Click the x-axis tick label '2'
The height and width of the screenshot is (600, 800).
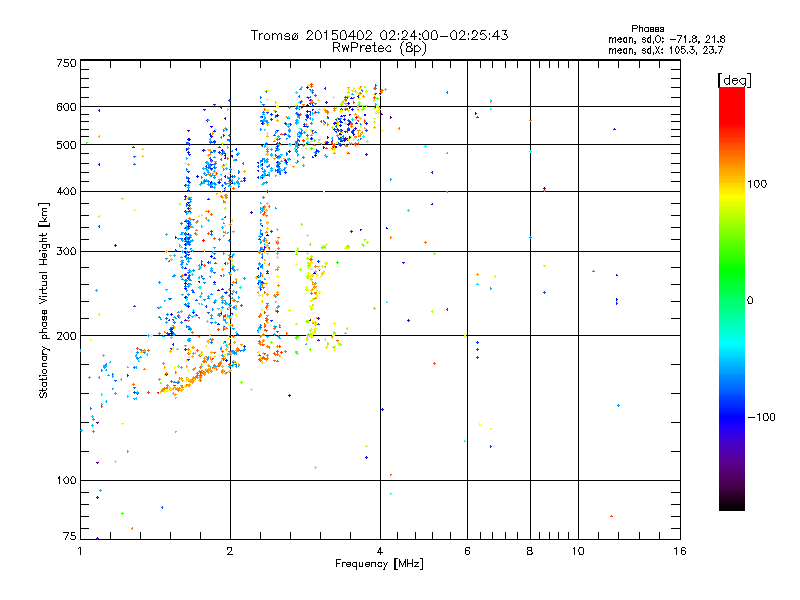point(230,551)
